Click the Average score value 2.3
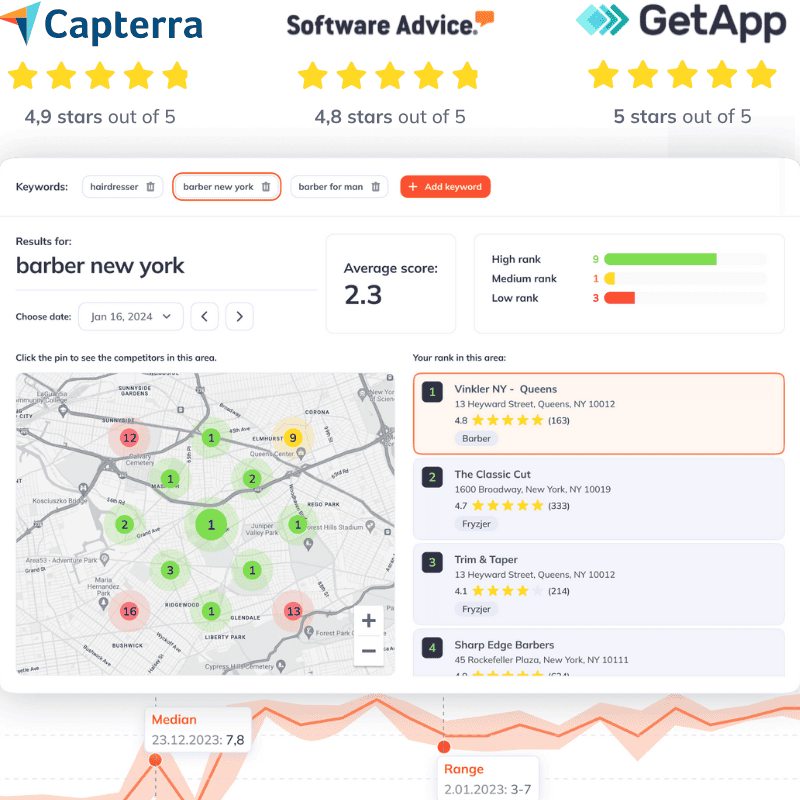This screenshot has width=800, height=800. point(363,295)
